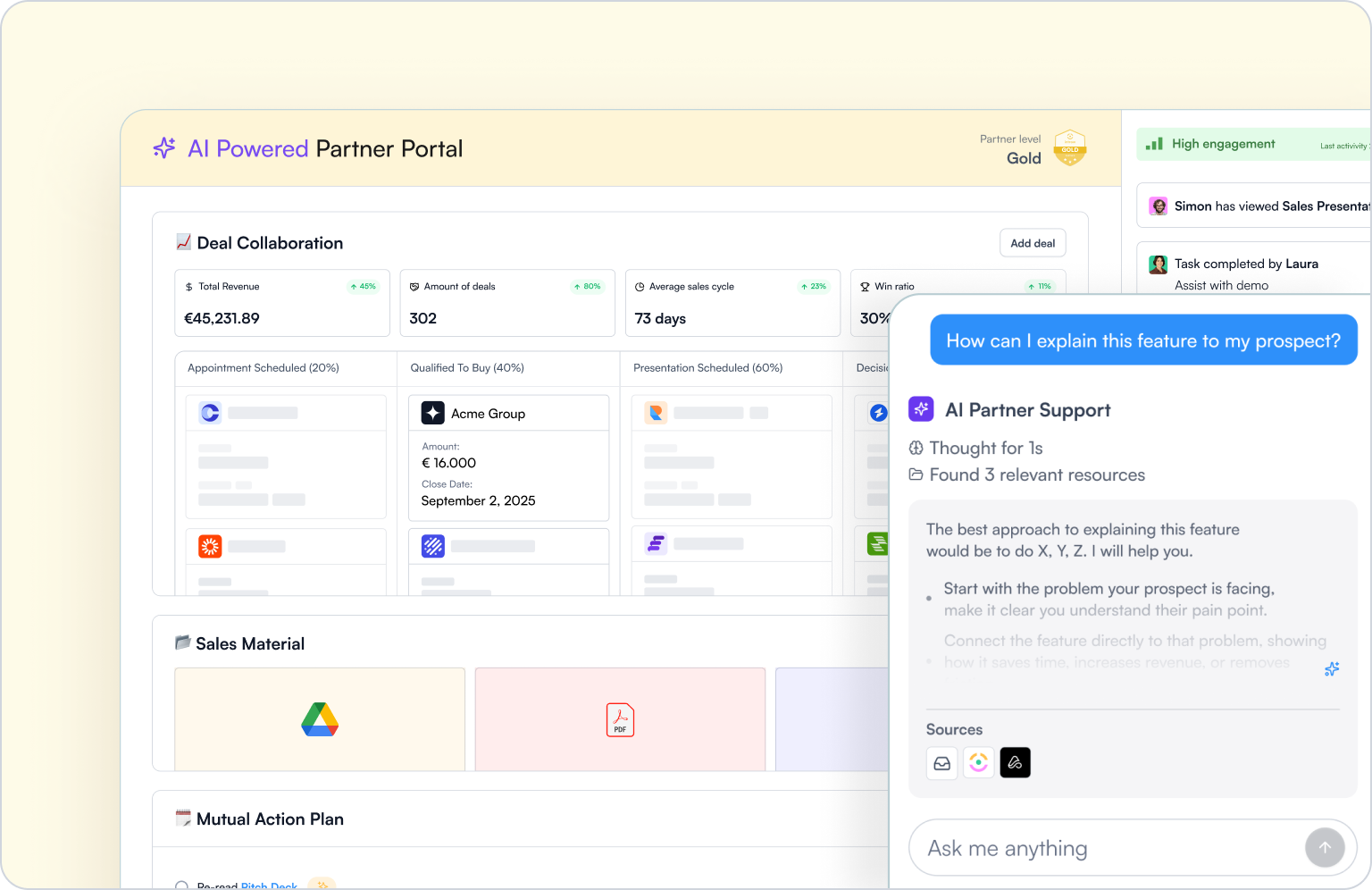Open the Google Drive sales material
The image size is (1372, 890).
tap(319, 719)
